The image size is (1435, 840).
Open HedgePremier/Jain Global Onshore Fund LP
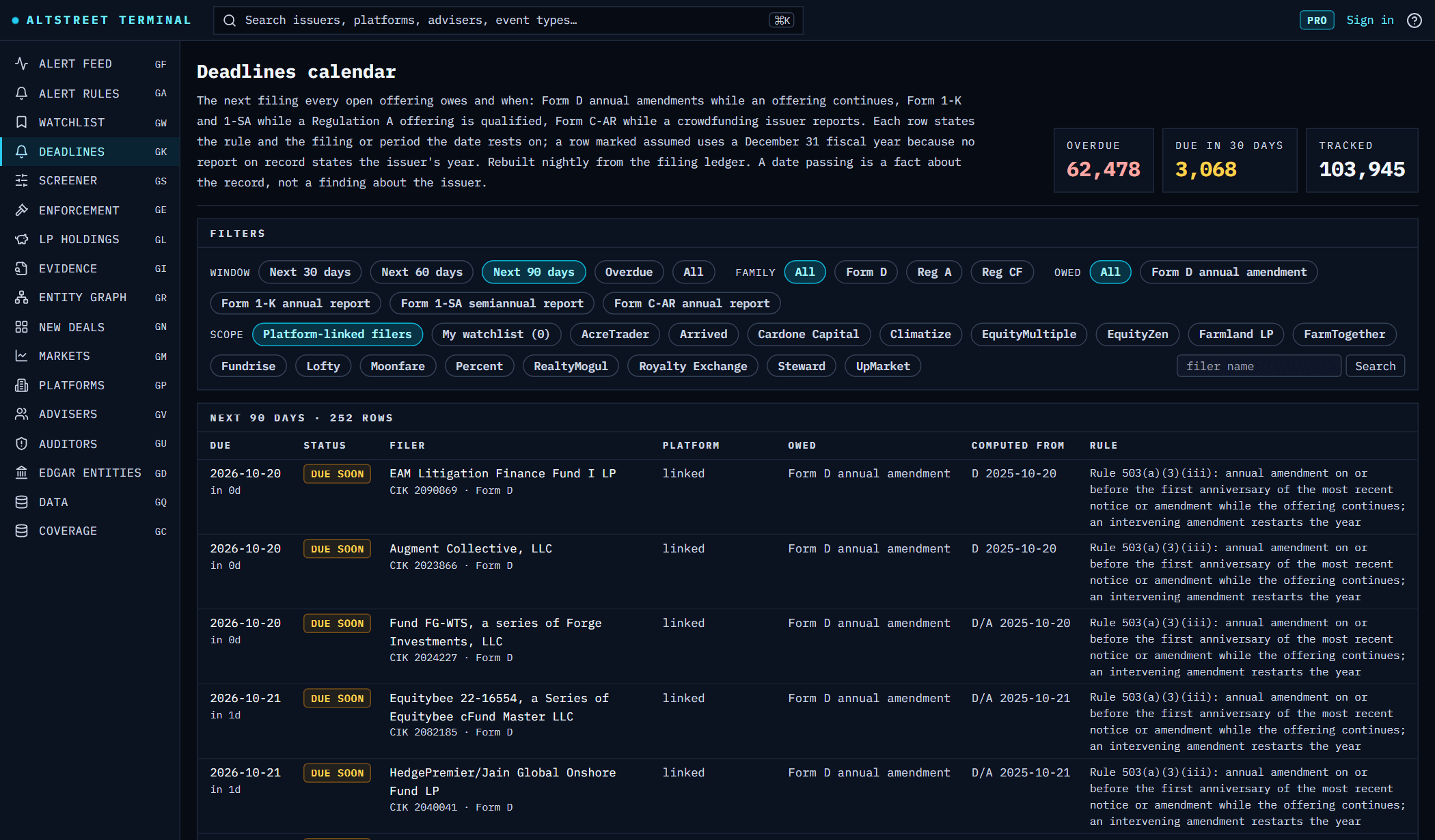[503, 781]
